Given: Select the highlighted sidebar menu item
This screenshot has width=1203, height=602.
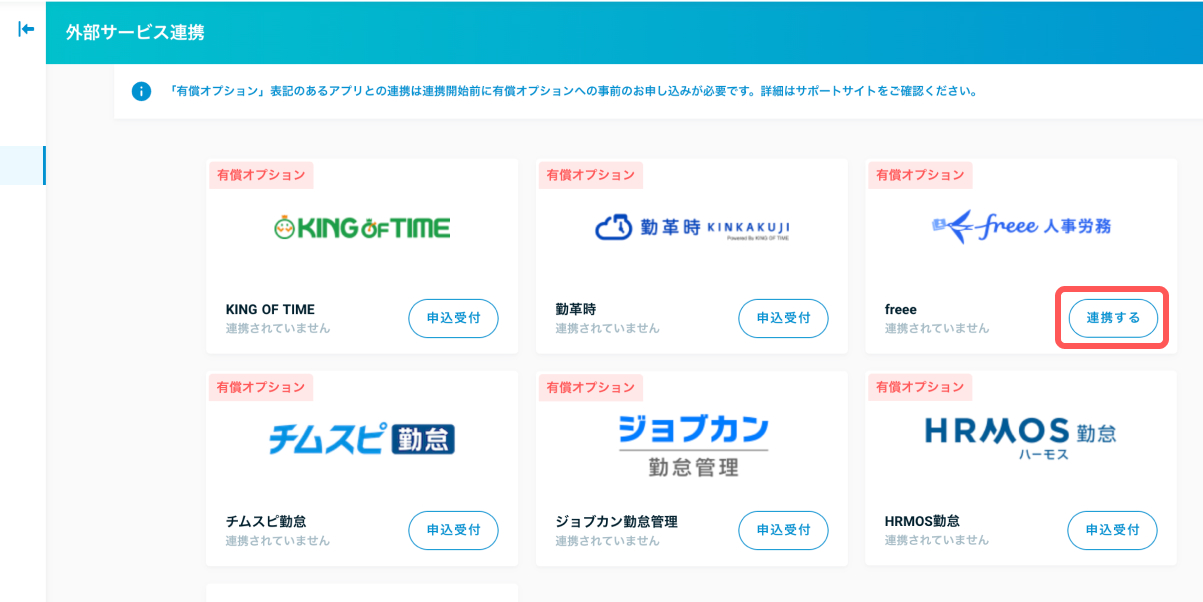Looking at the screenshot, I should coord(22,165).
